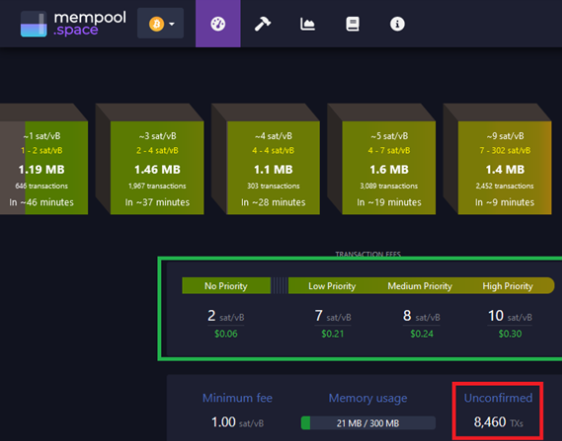Image resolution: width=562 pixels, height=441 pixels.
Task: Open the mempool.space logo home link
Action: (x=73, y=24)
